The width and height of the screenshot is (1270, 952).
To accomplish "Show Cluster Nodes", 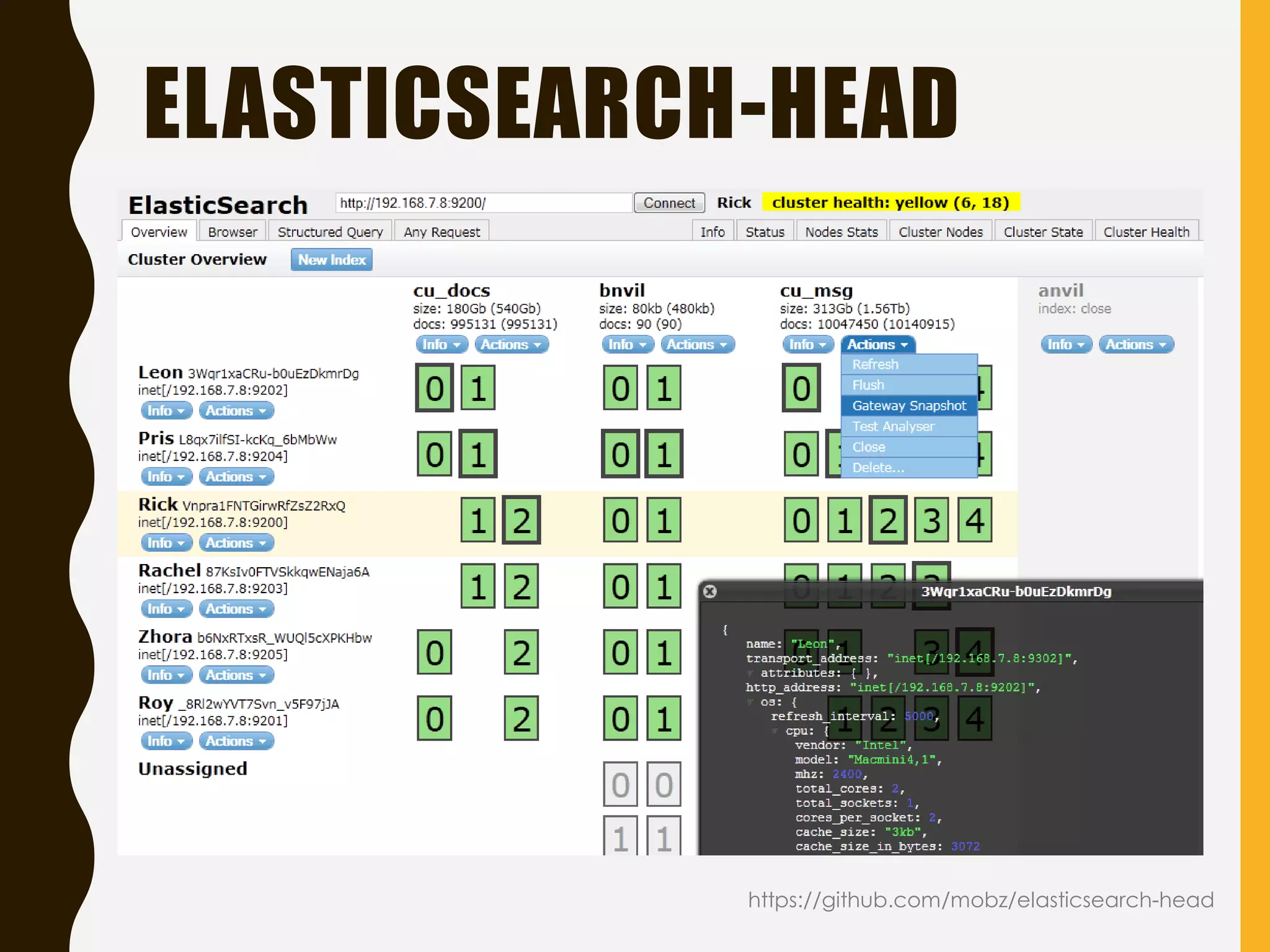I will tap(941, 232).
